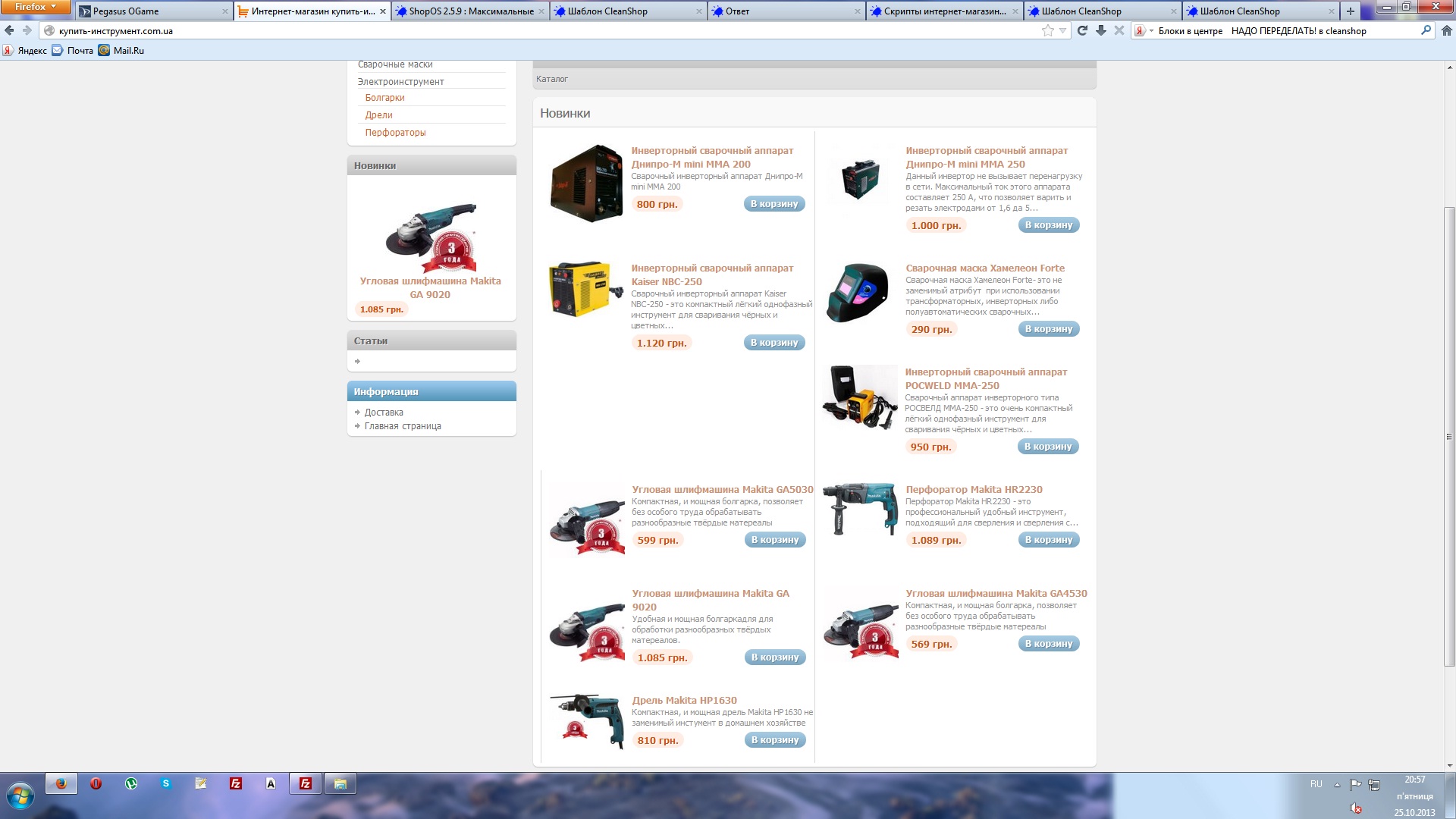Stop loading with the X toolbar icon

[x=1119, y=30]
